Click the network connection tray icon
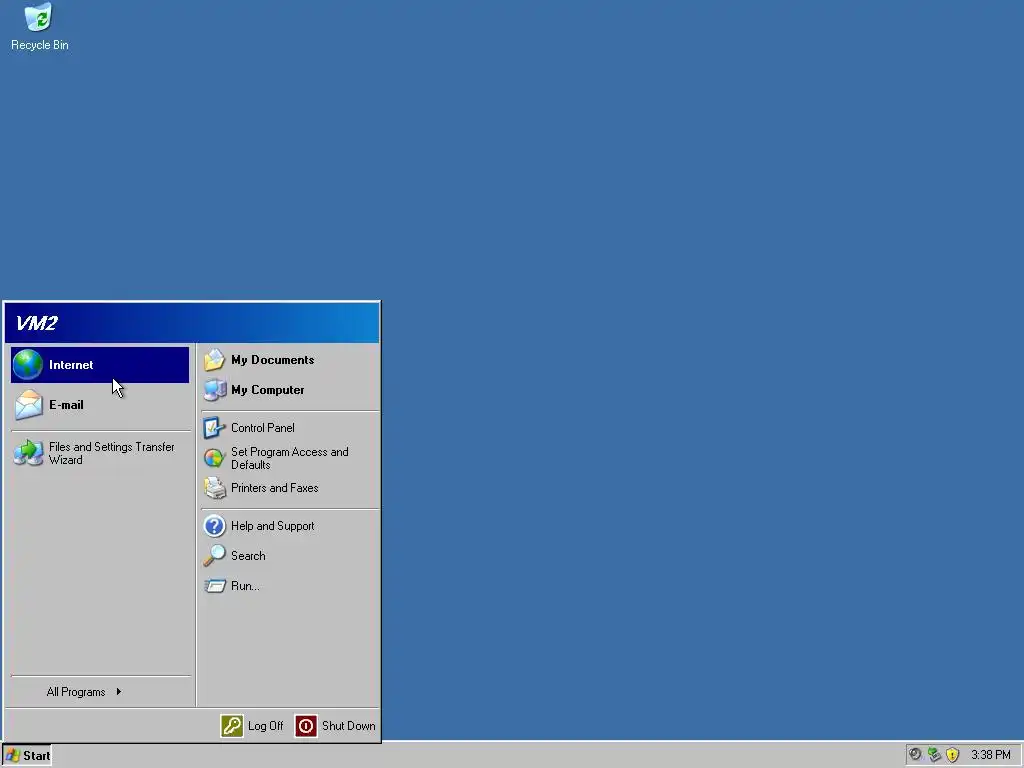The image size is (1024, 768). 934,755
